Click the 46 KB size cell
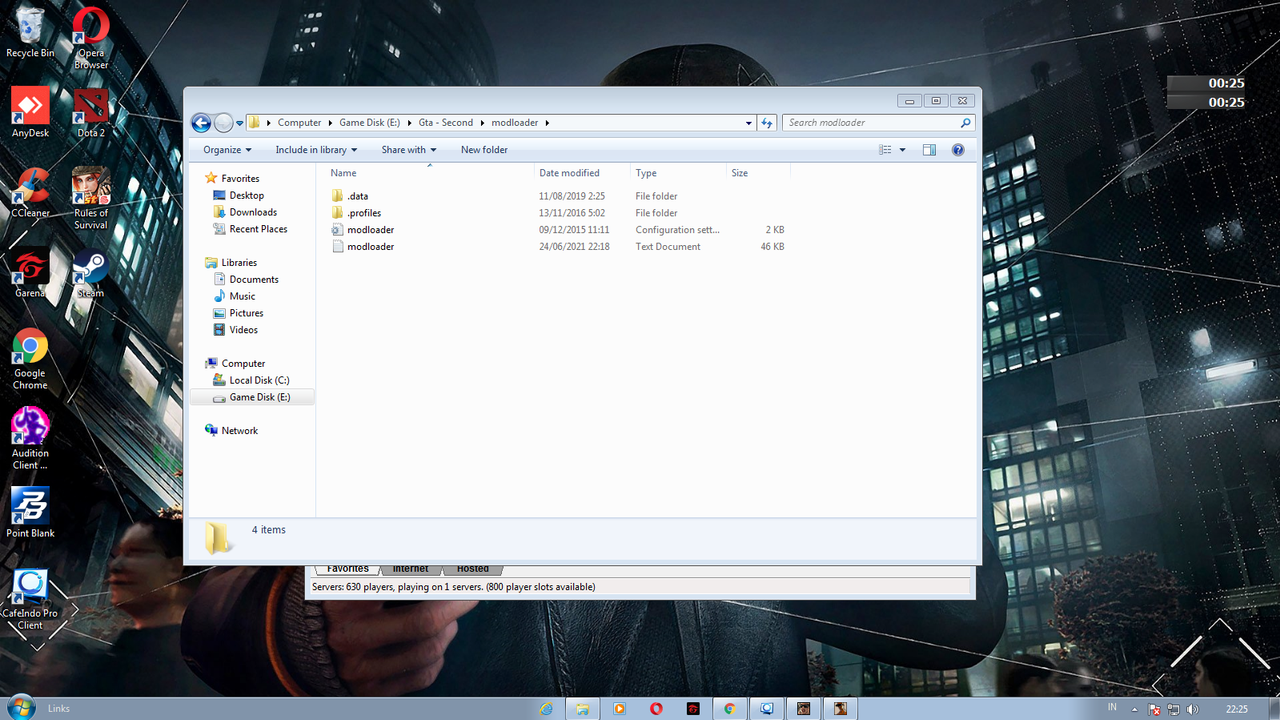 pyautogui.click(x=772, y=247)
